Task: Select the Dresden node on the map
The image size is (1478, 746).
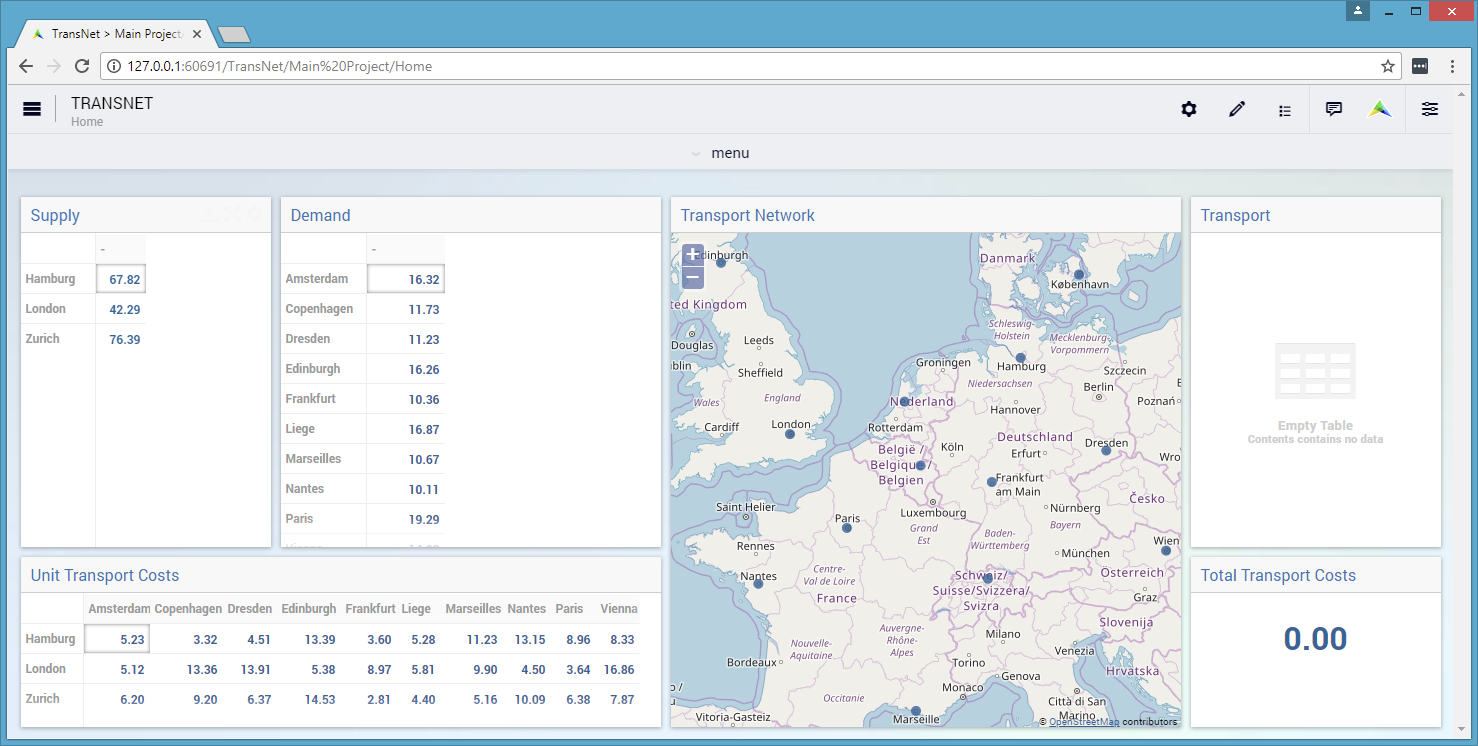Action: 1106,450
